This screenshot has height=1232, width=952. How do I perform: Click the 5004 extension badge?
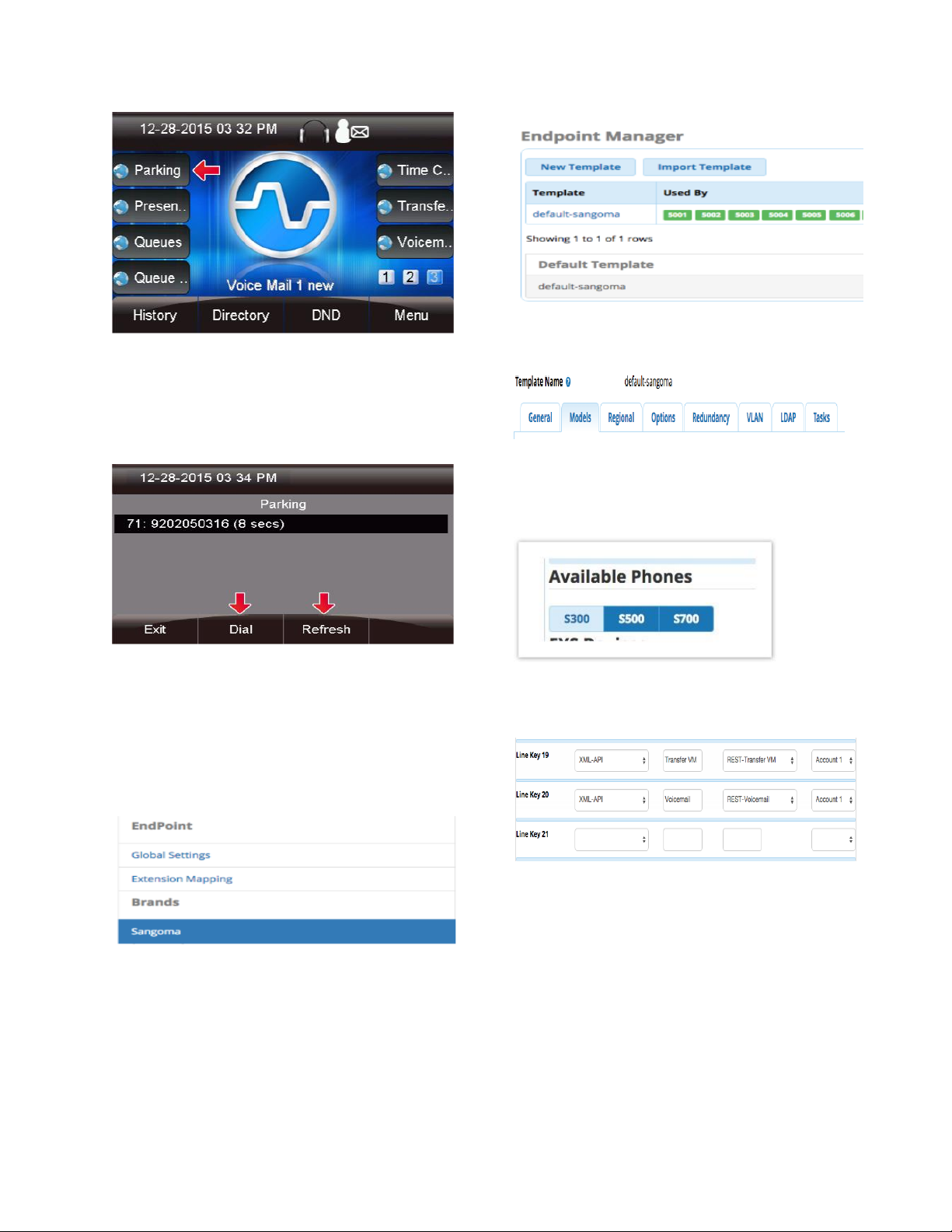[778, 215]
